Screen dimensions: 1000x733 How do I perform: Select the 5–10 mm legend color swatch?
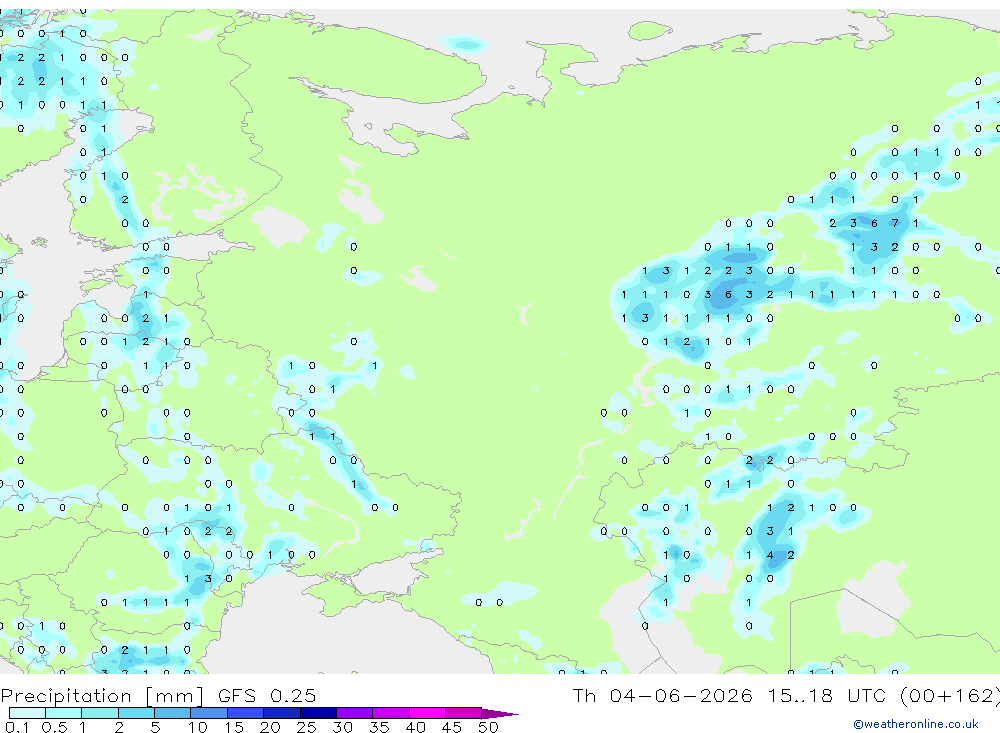coord(173,713)
